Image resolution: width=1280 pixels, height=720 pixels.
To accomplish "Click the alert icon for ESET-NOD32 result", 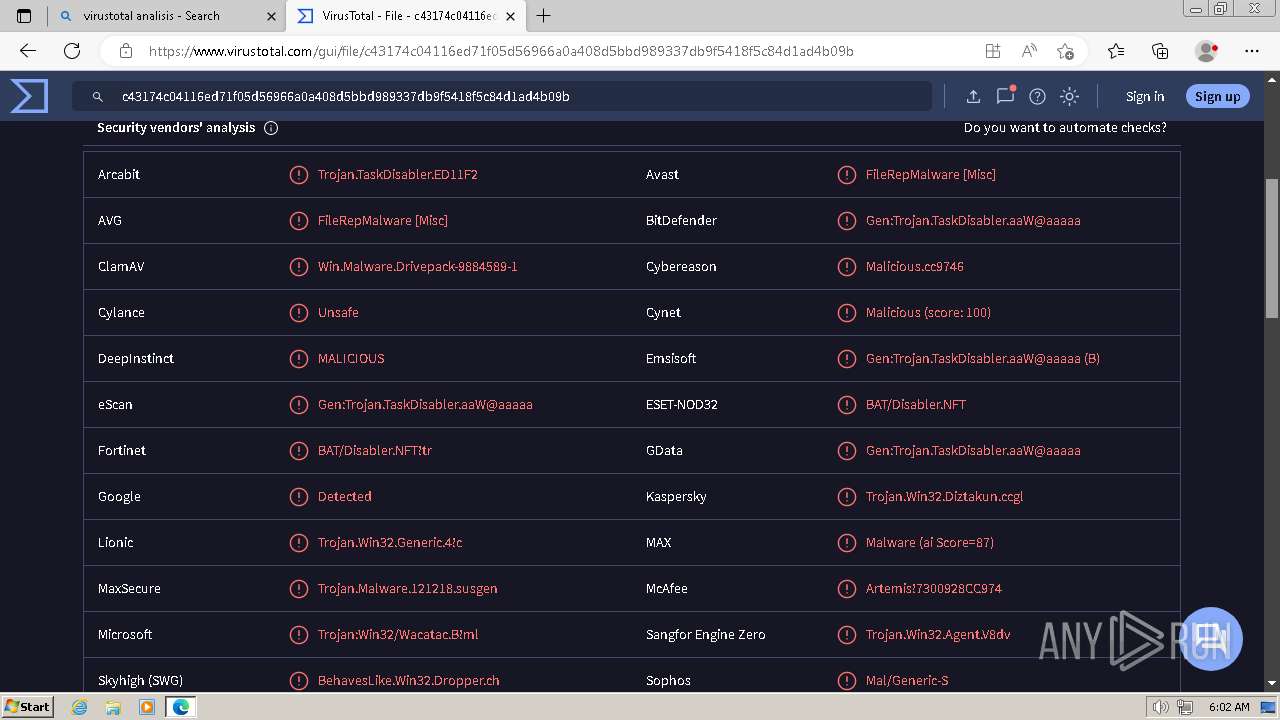I will click(846, 405).
